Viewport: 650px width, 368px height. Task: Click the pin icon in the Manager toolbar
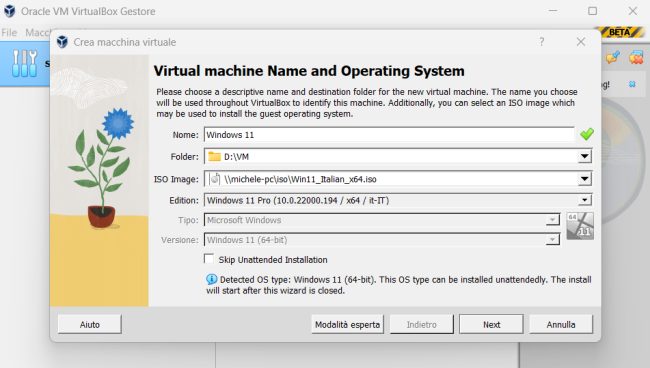pos(613,57)
